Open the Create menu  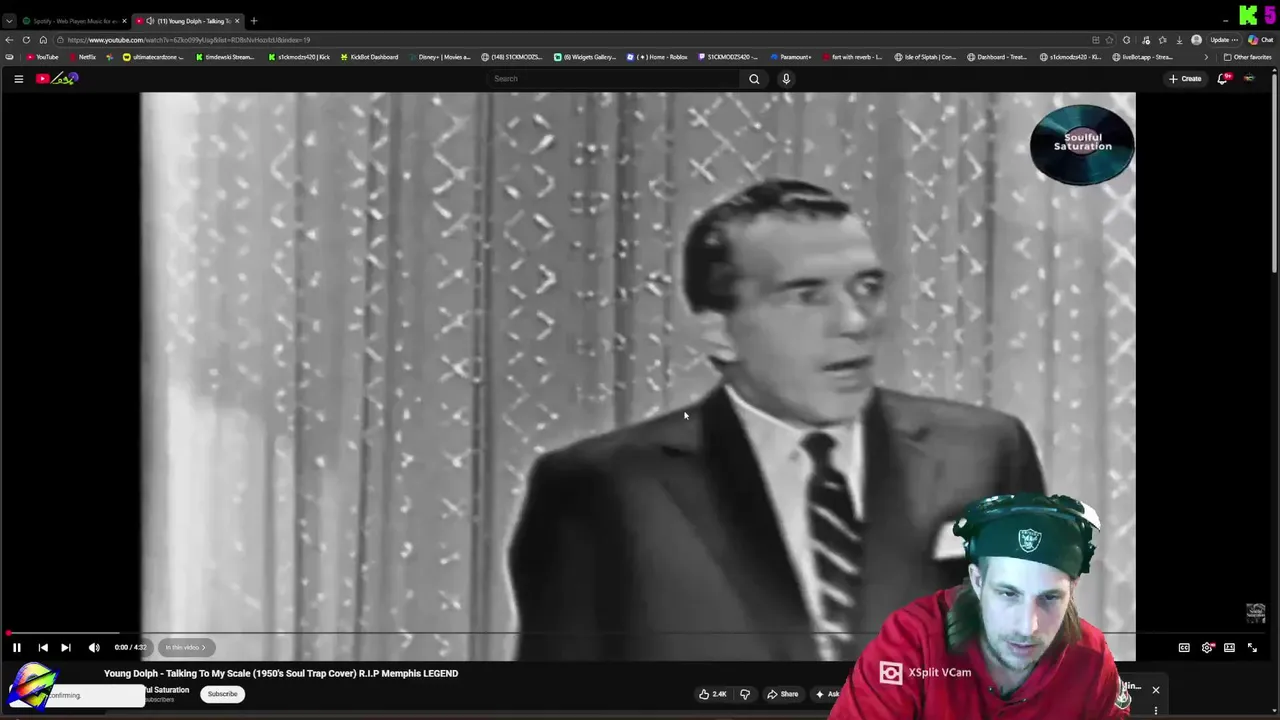[1185, 79]
